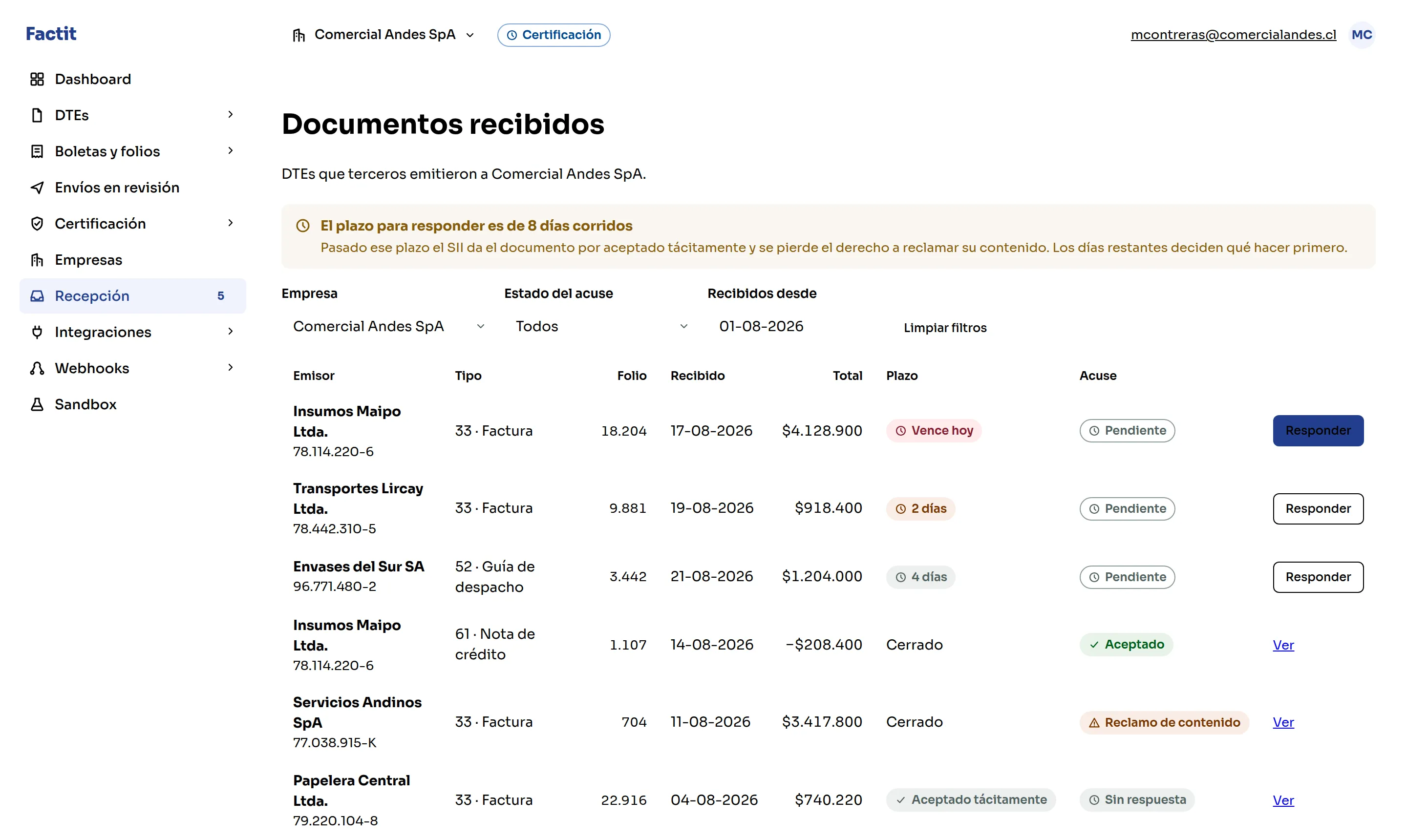The height and width of the screenshot is (840, 1407).
Task: Click the Envíos en revisión paper-plane icon
Action: tap(37, 188)
